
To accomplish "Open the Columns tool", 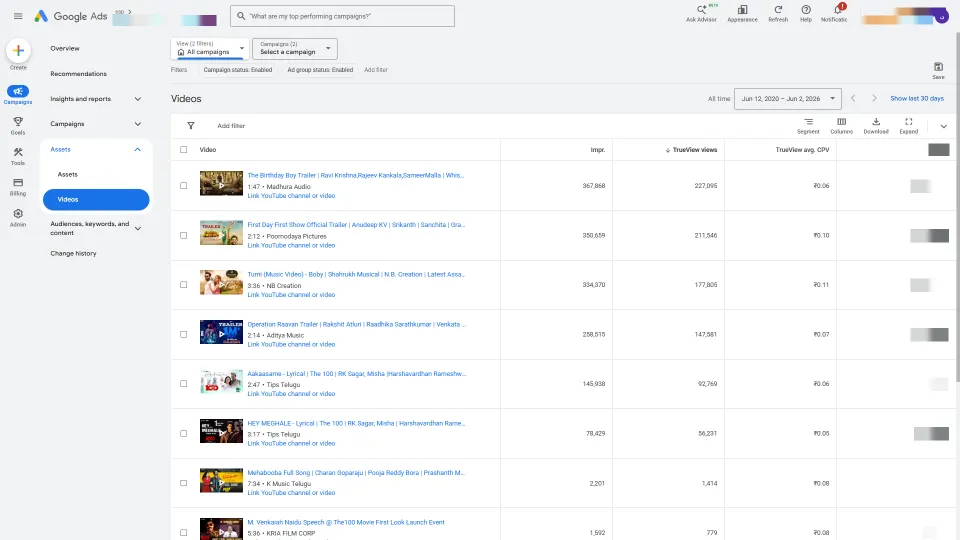I will [x=841, y=126].
